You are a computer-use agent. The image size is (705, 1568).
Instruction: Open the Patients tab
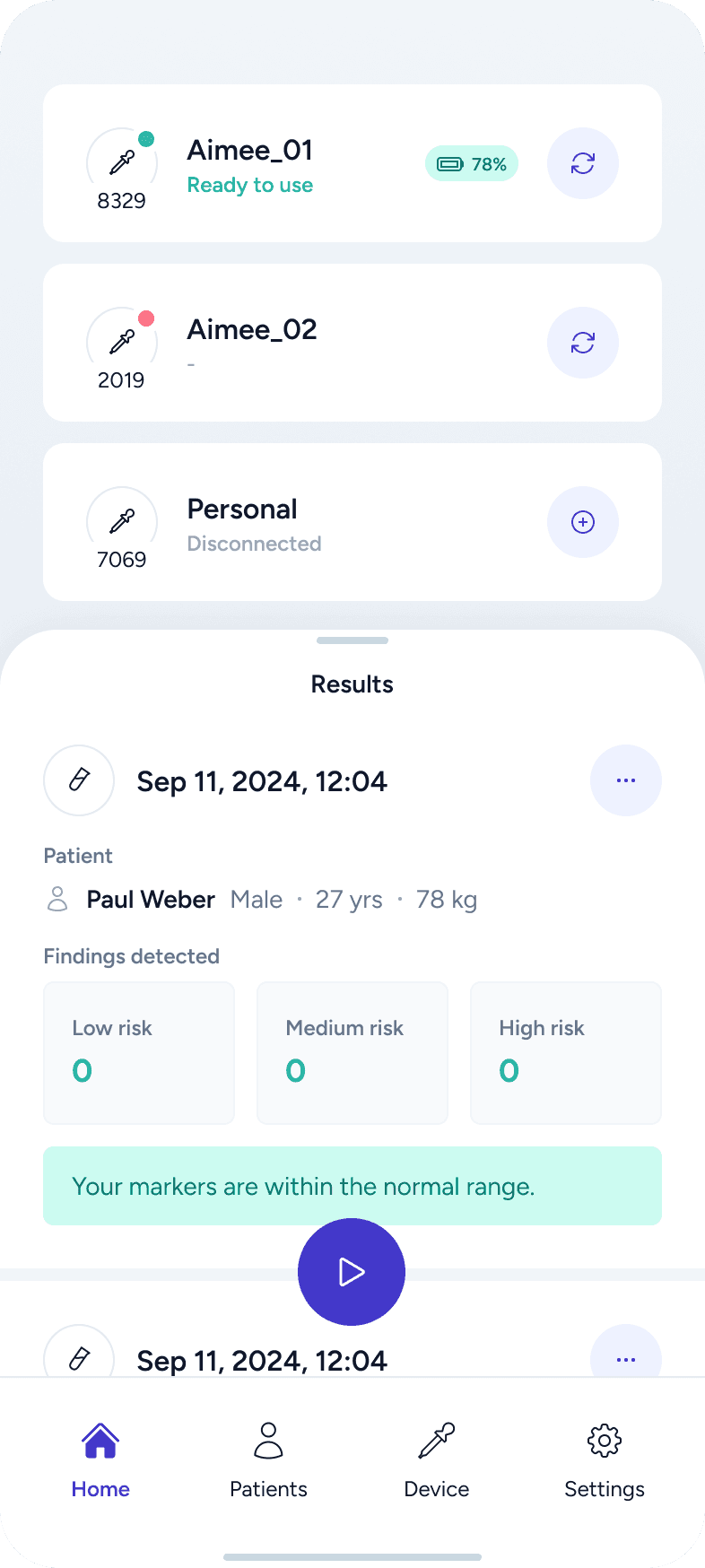(x=268, y=1459)
